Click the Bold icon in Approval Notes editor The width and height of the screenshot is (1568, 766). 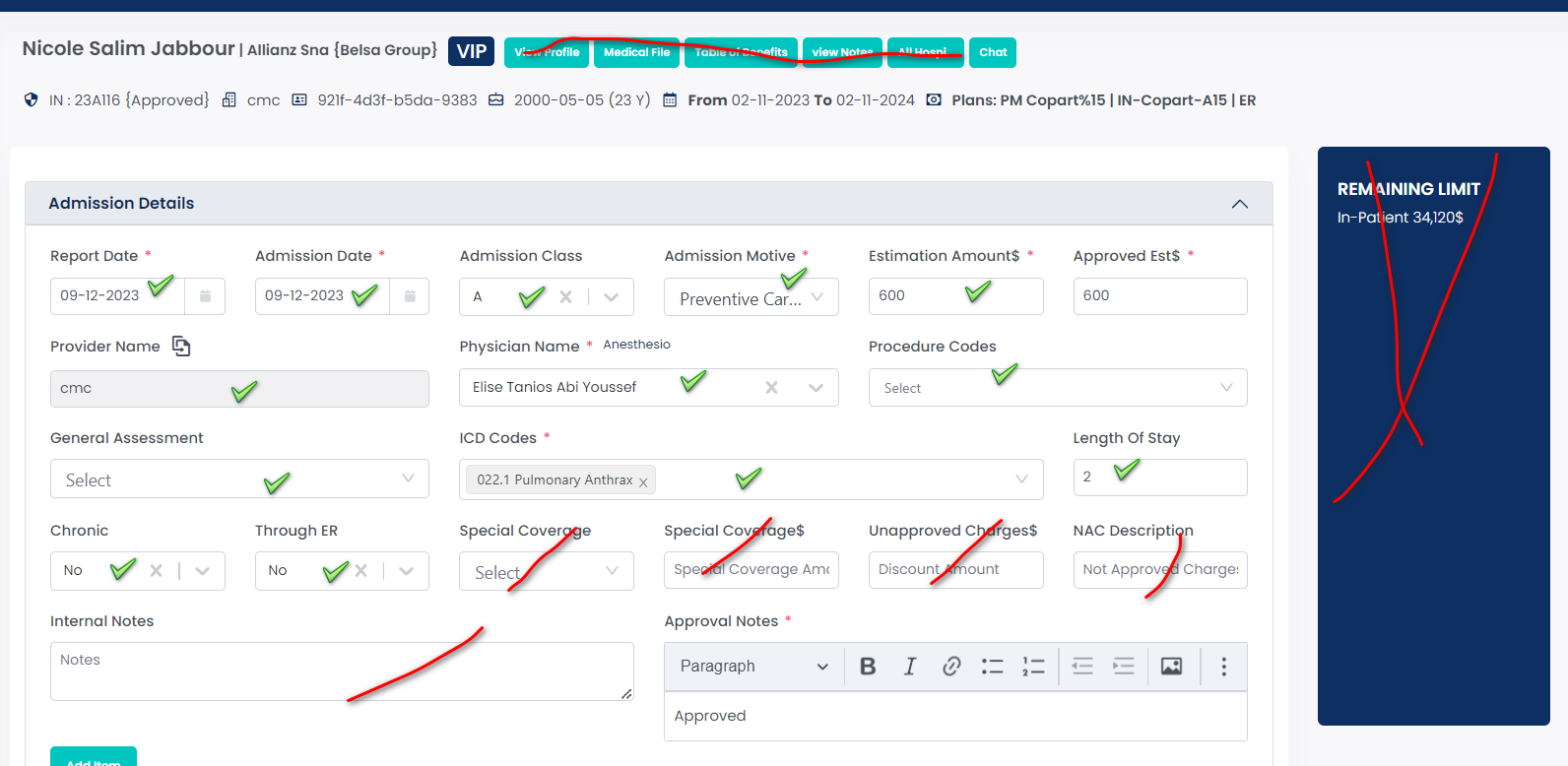click(868, 667)
